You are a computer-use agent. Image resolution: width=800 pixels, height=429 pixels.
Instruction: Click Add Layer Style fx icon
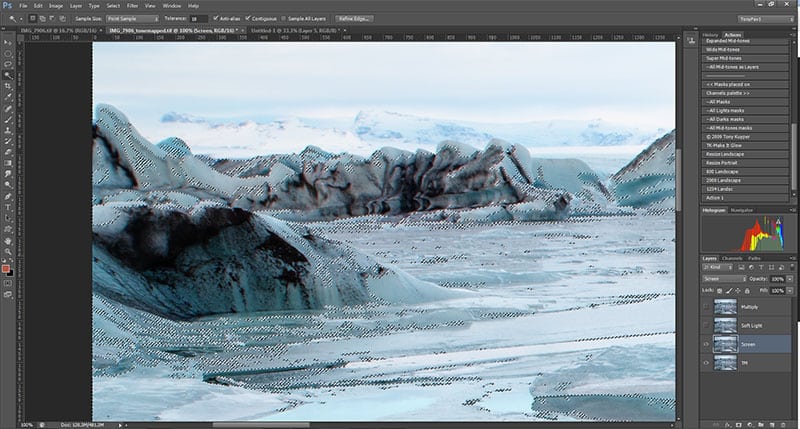click(728, 424)
